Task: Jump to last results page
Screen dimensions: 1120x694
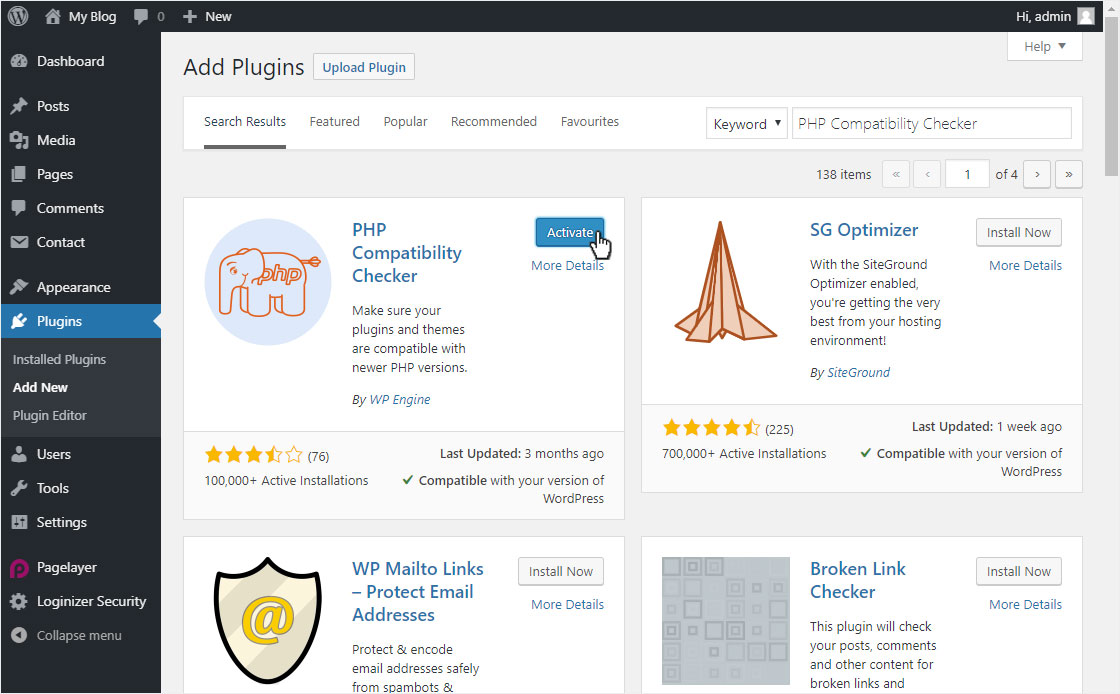Action: click(1069, 174)
